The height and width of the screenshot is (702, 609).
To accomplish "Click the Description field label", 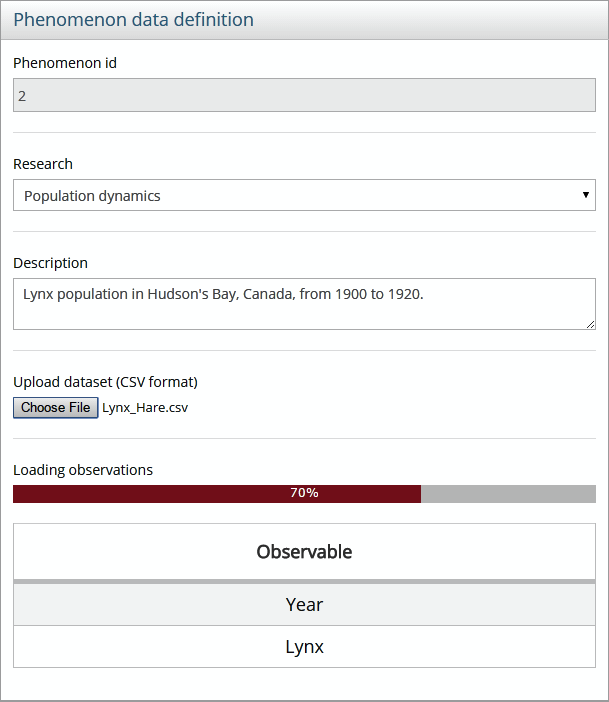I will (50, 263).
